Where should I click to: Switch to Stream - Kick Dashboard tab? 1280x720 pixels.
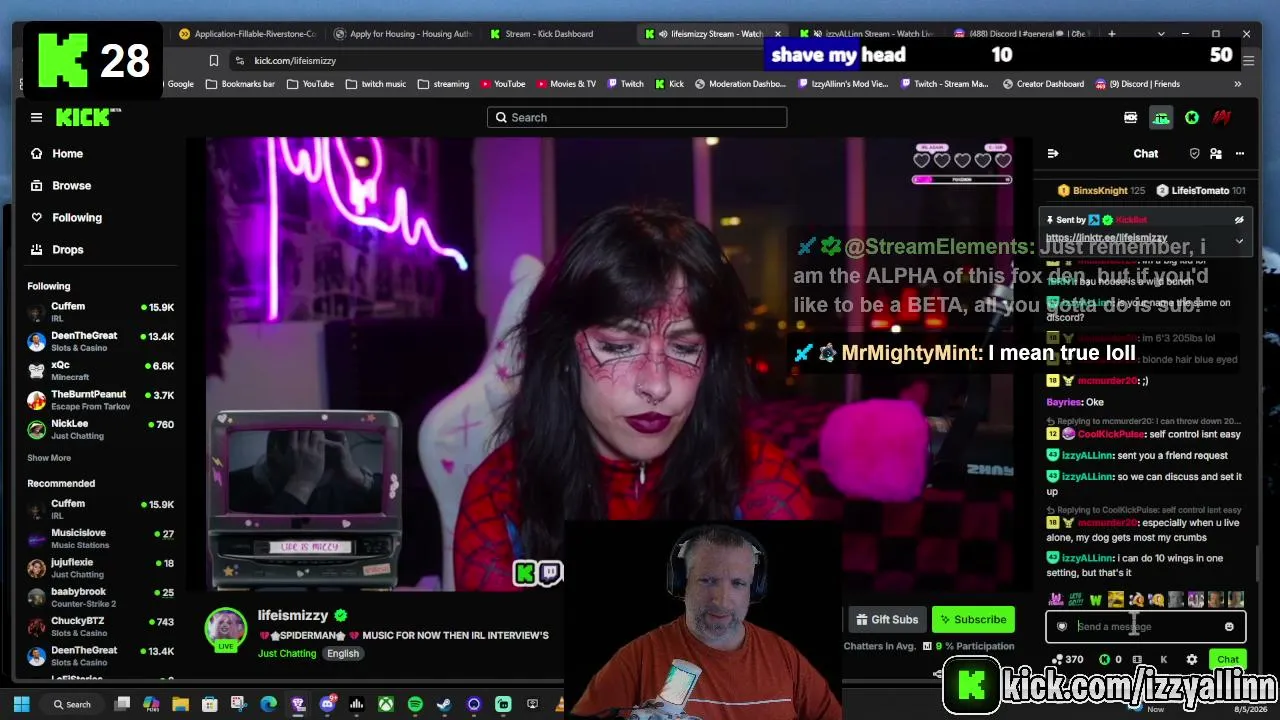[548, 34]
